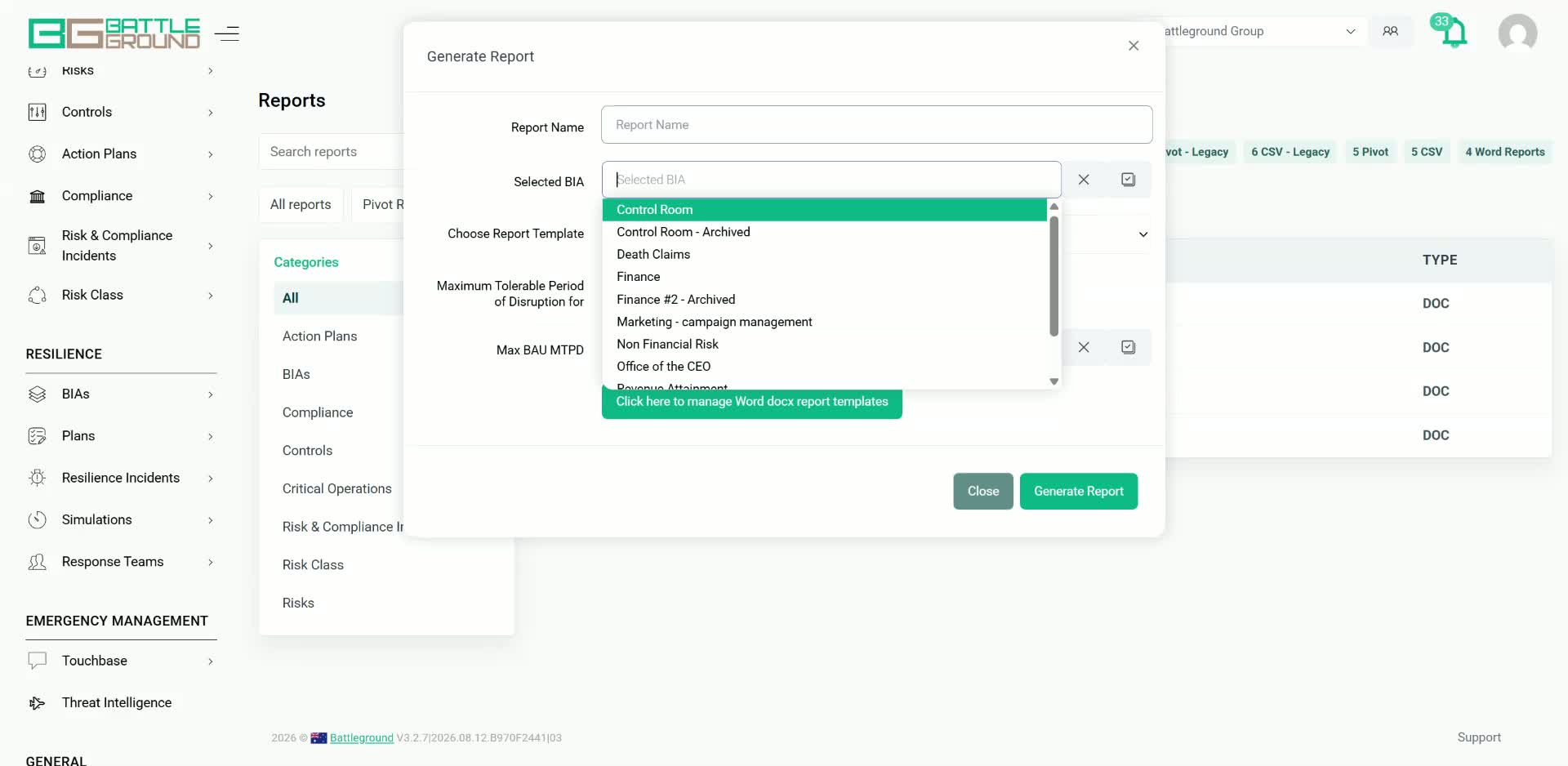
Task: Open the user avatar menu
Action: pyautogui.click(x=1517, y=33)
